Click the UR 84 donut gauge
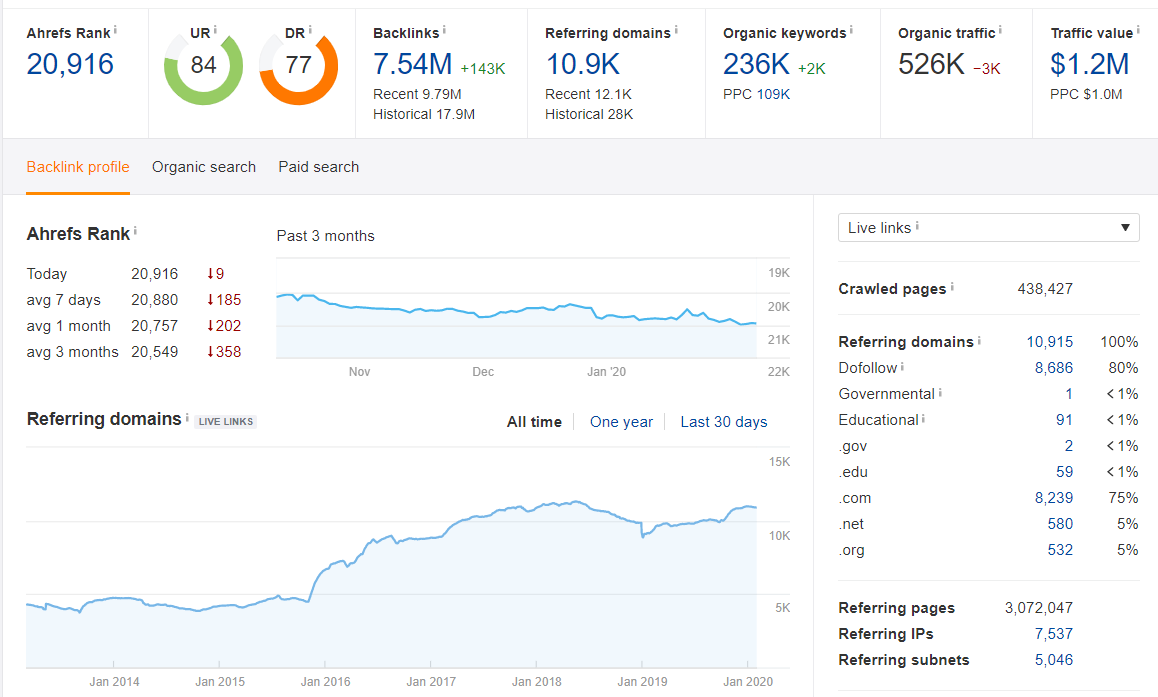 tap(203, 66)
